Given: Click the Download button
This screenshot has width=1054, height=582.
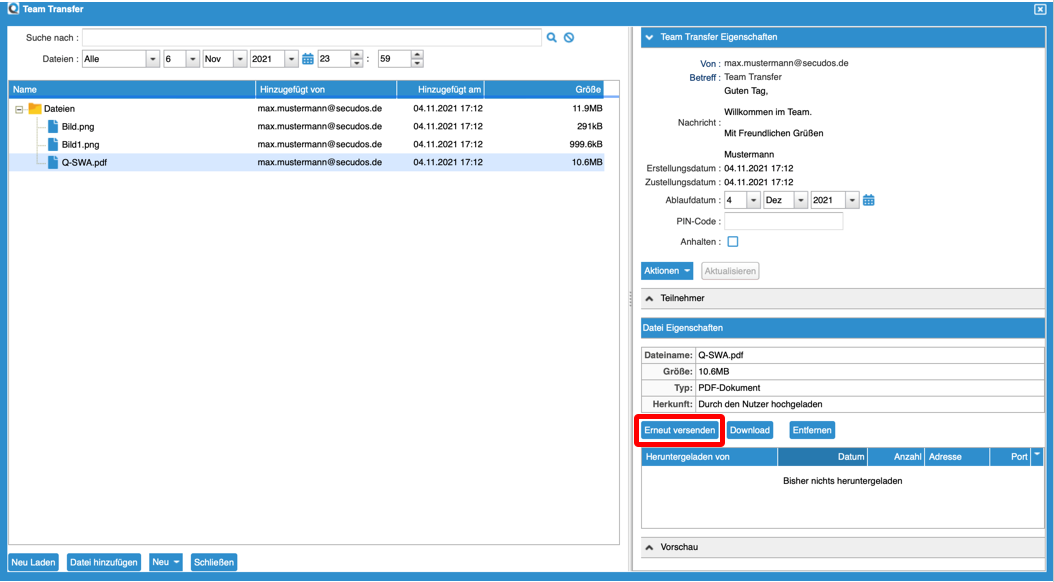Looking at the screenshot, I should (x=749, y=430).
